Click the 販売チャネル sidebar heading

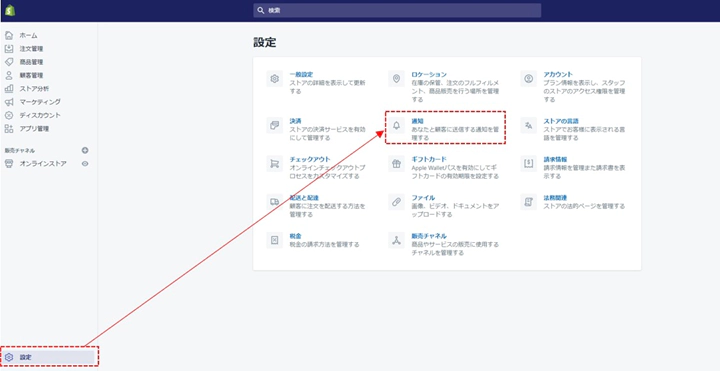[20, 150]
